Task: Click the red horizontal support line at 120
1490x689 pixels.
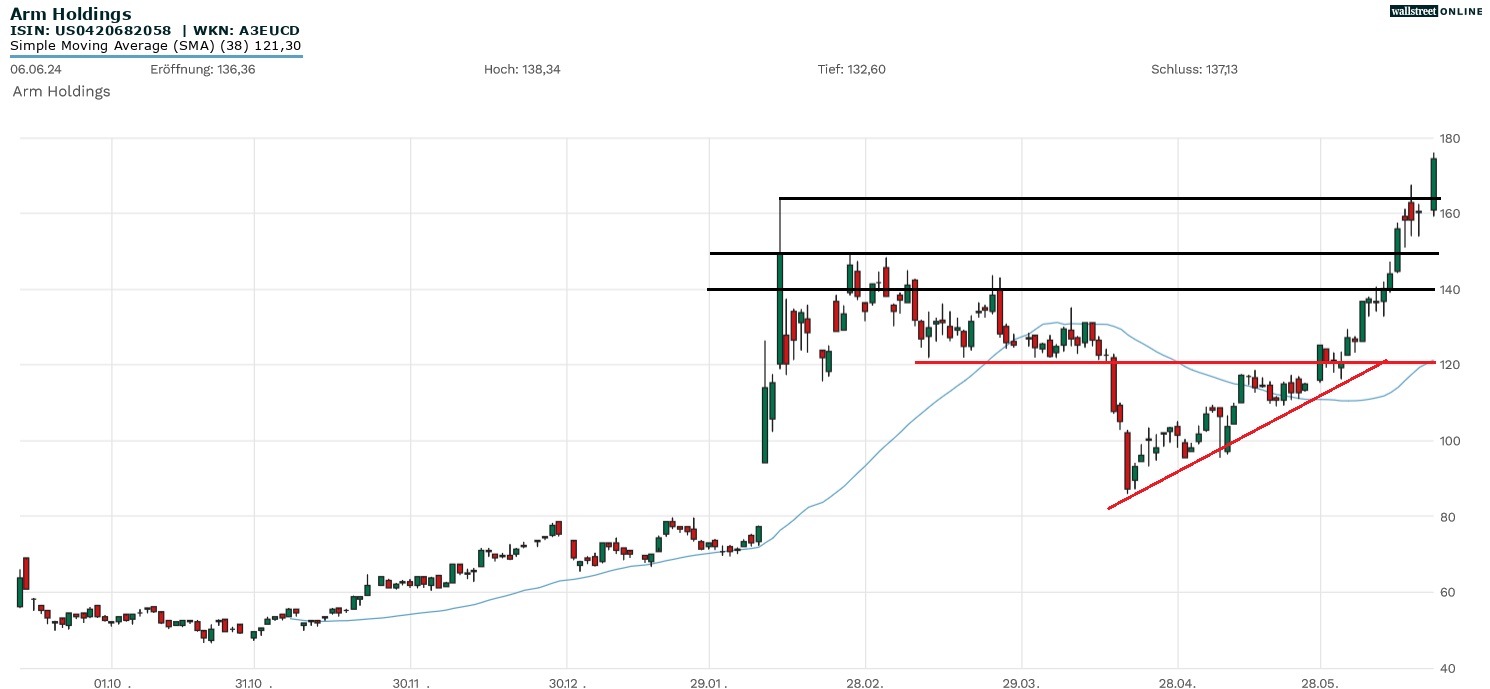Action: 1176,362
